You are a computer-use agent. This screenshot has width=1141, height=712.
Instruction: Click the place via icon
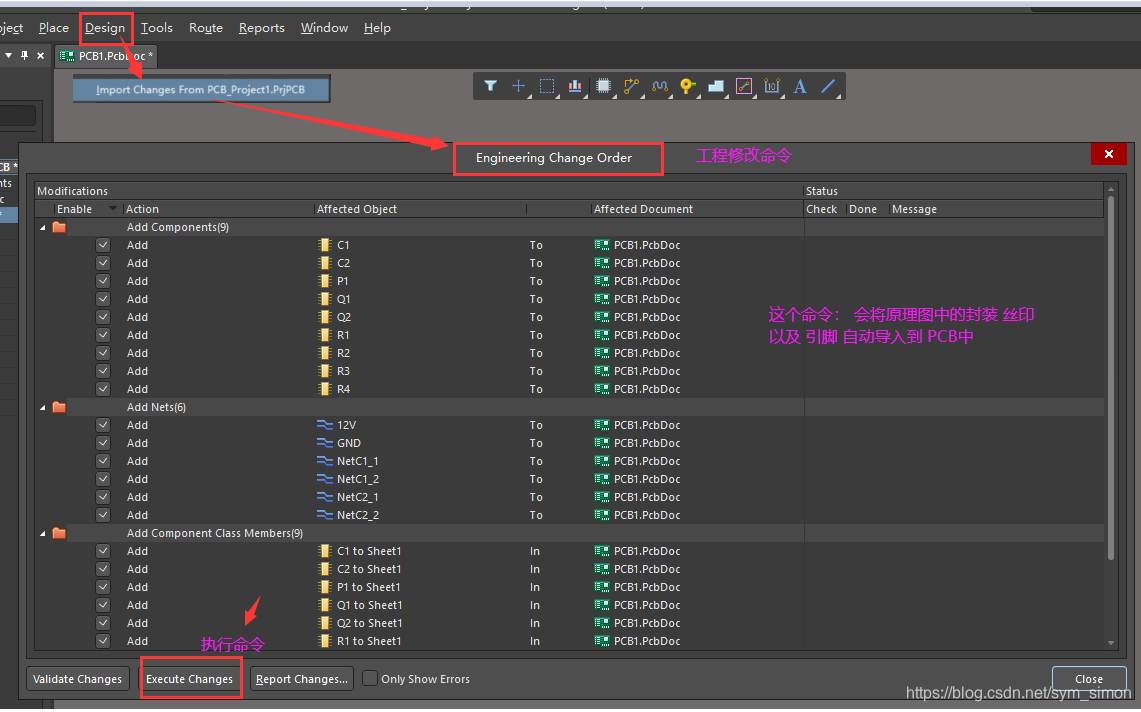coord(687,87)
